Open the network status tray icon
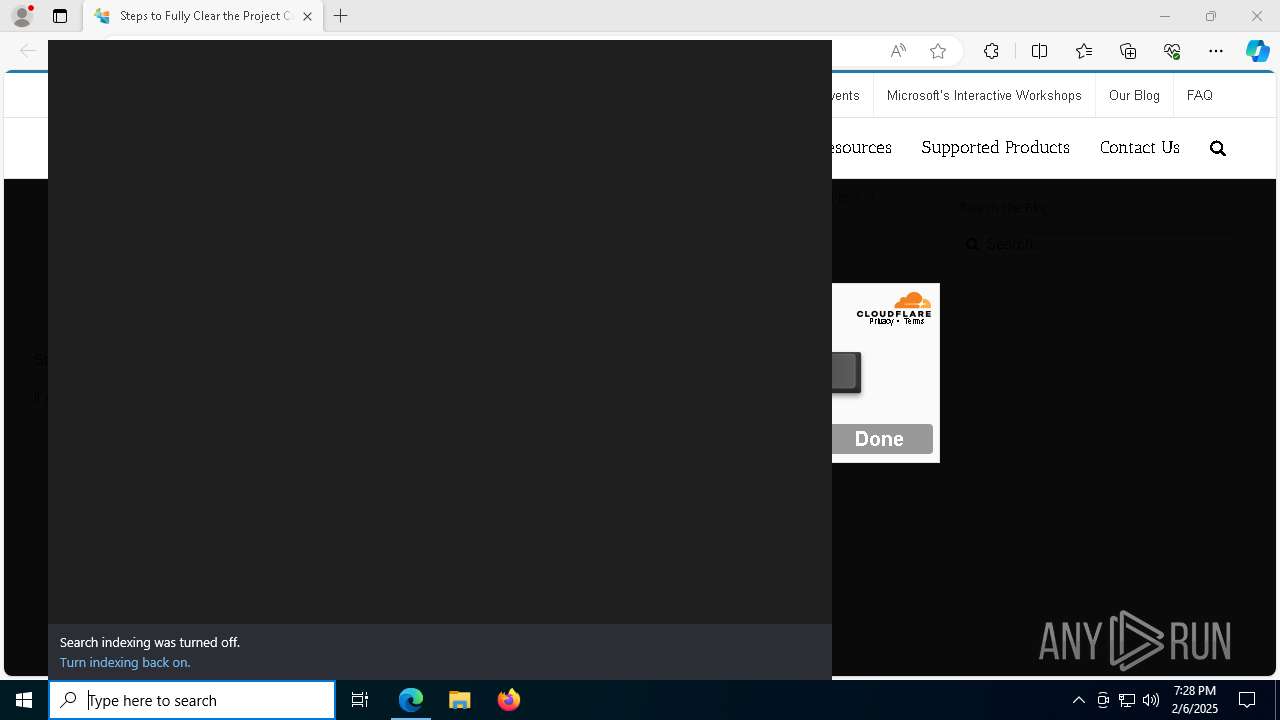Viewport: 1280px width, 720px height. point(1127,700)
